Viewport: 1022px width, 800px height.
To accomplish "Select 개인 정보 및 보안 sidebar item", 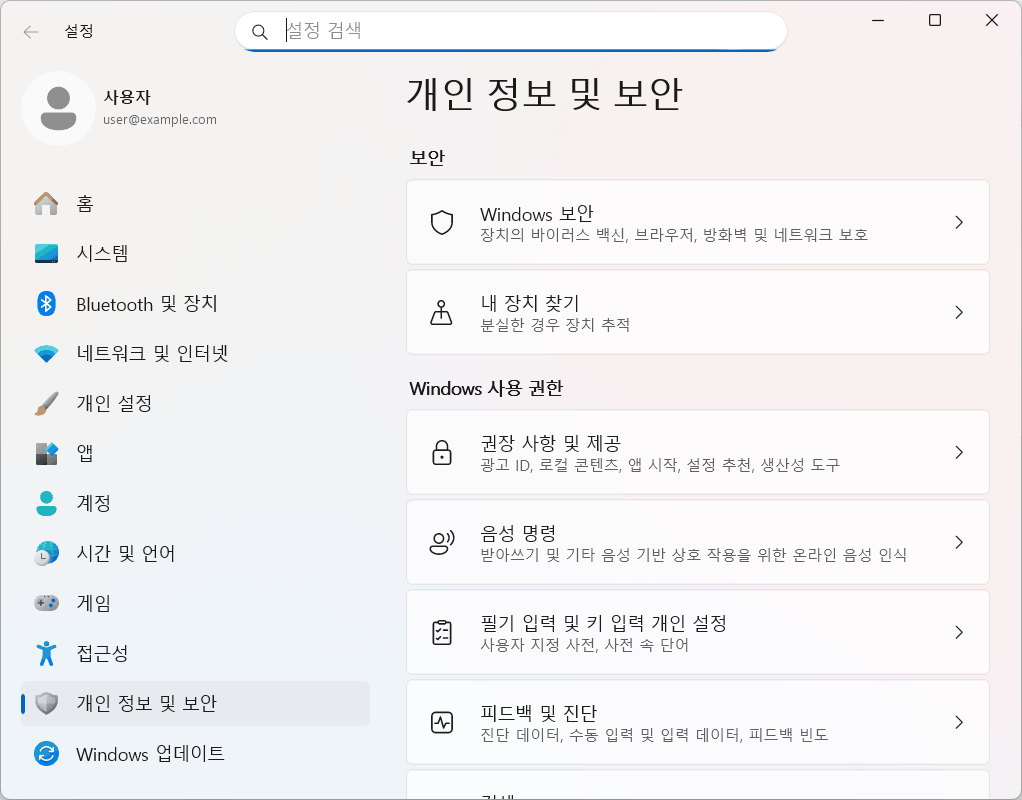I will (x=195, y=703).
